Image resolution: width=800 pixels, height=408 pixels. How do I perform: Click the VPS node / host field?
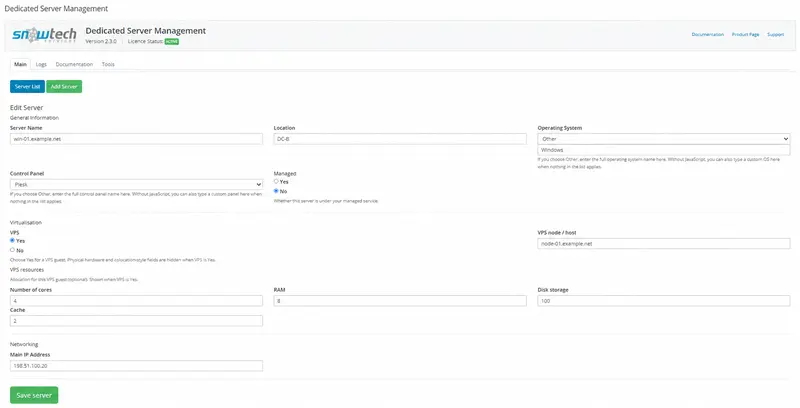tap(664, 244)
